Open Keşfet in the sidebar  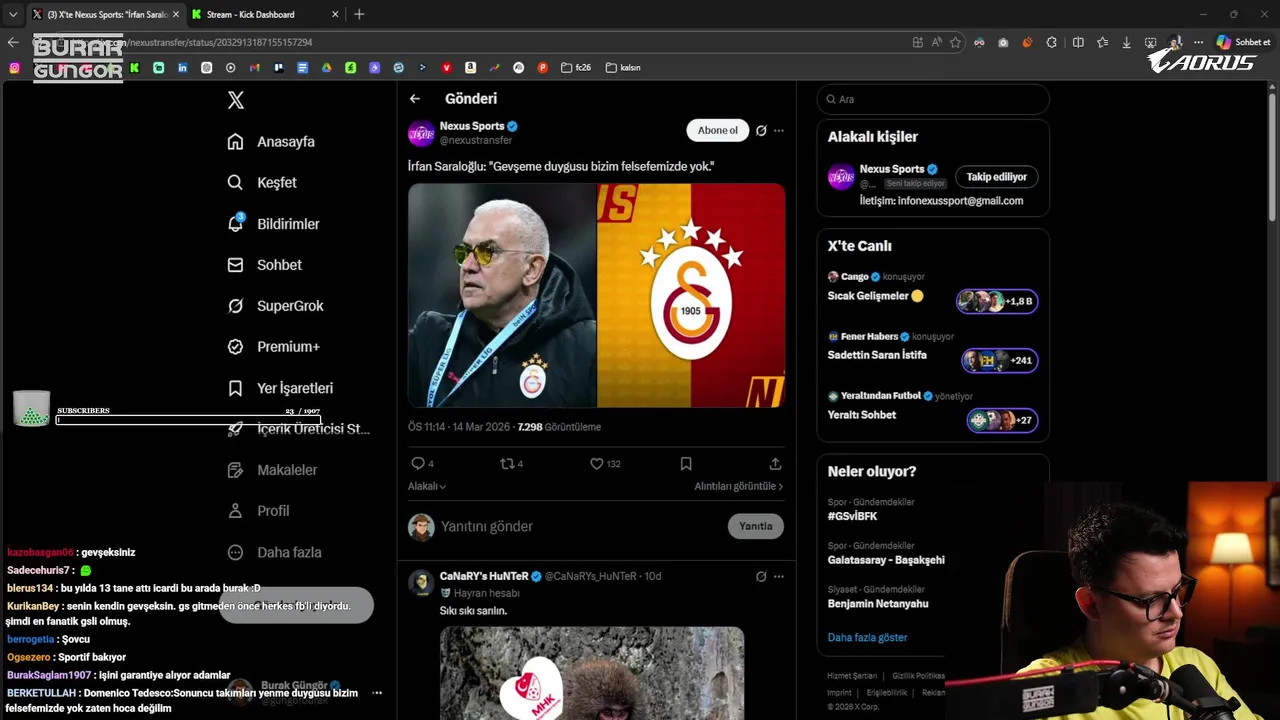tap(262, 183)
